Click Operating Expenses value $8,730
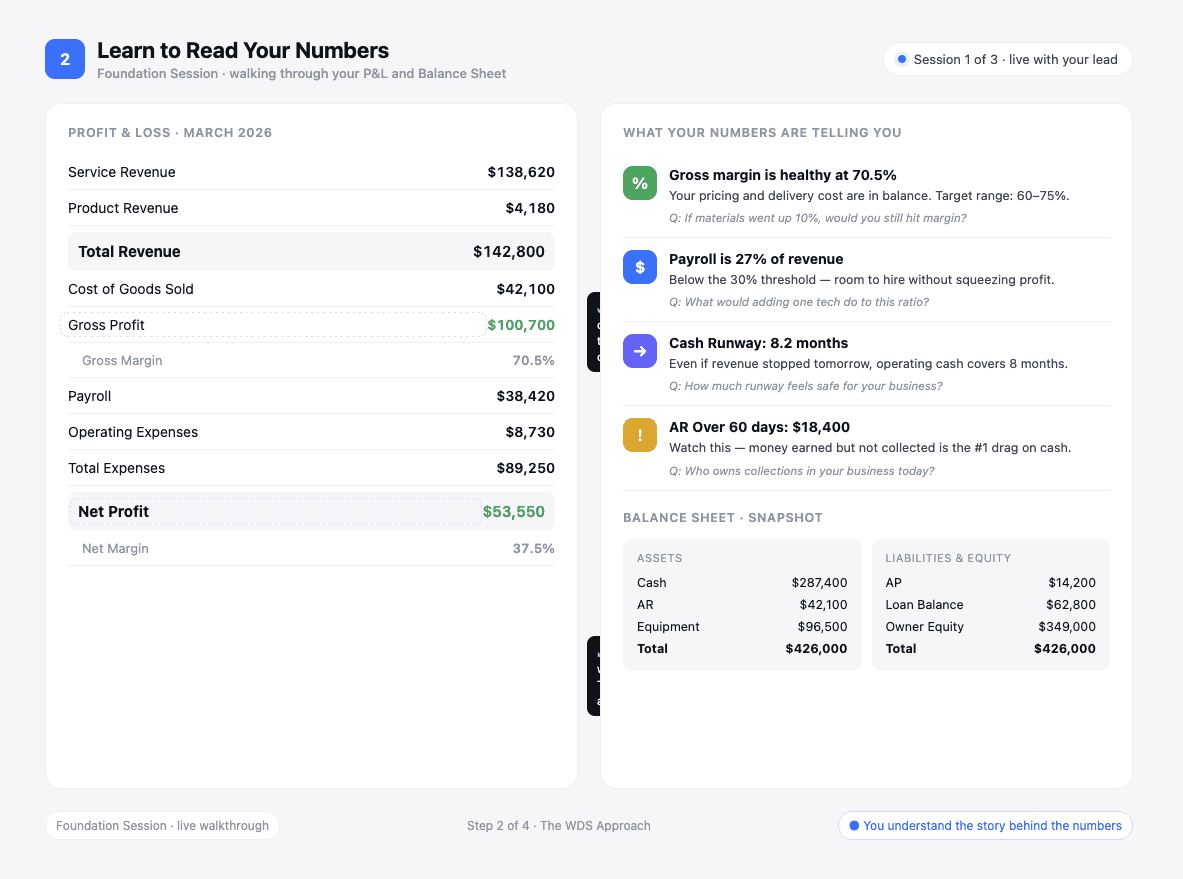 530,432
